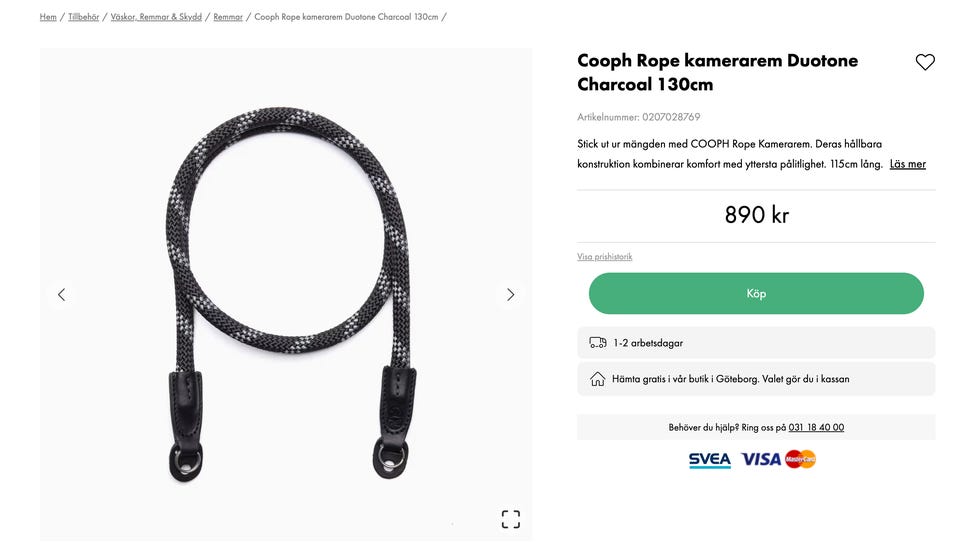
Task: Show next product image
Action: pyautogui.click(x=510, y=294)
